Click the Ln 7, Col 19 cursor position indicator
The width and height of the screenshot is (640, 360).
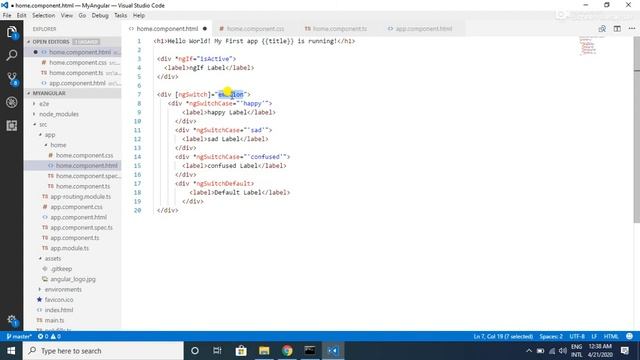503,336
